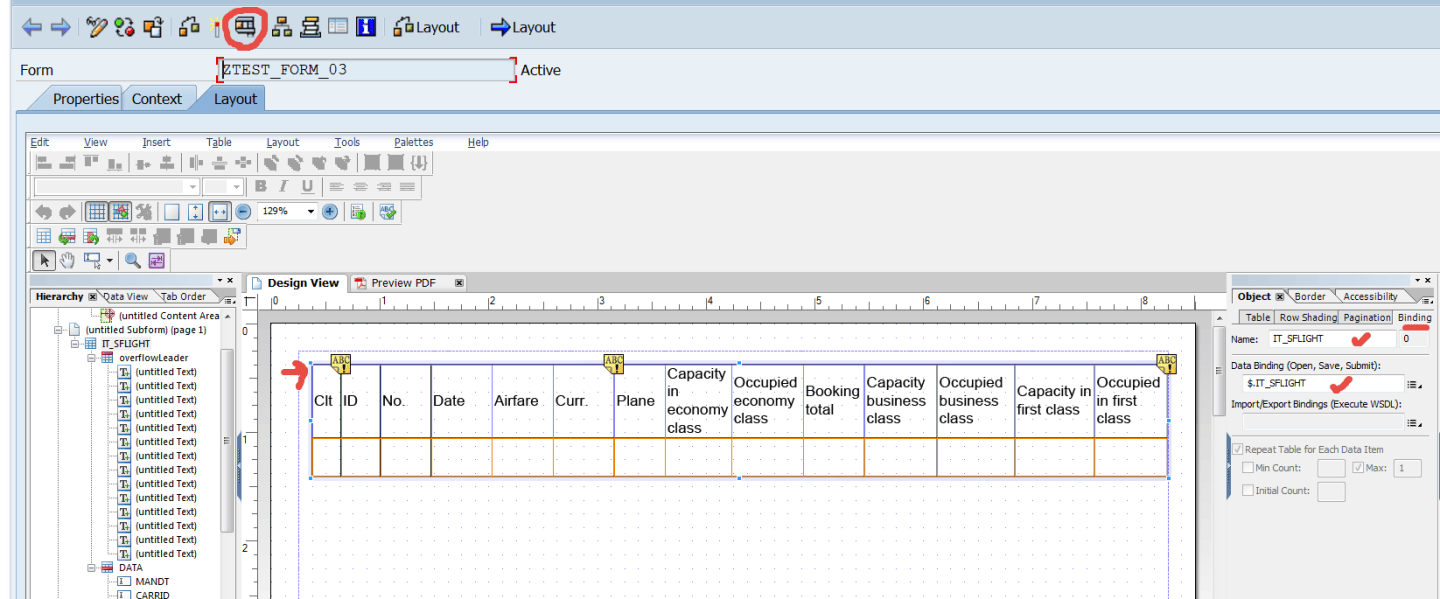The height and width of the screenshot is (599, 1440).
Task: Click the Layout button with blue arrow
Action: click(x=523, y=27)
